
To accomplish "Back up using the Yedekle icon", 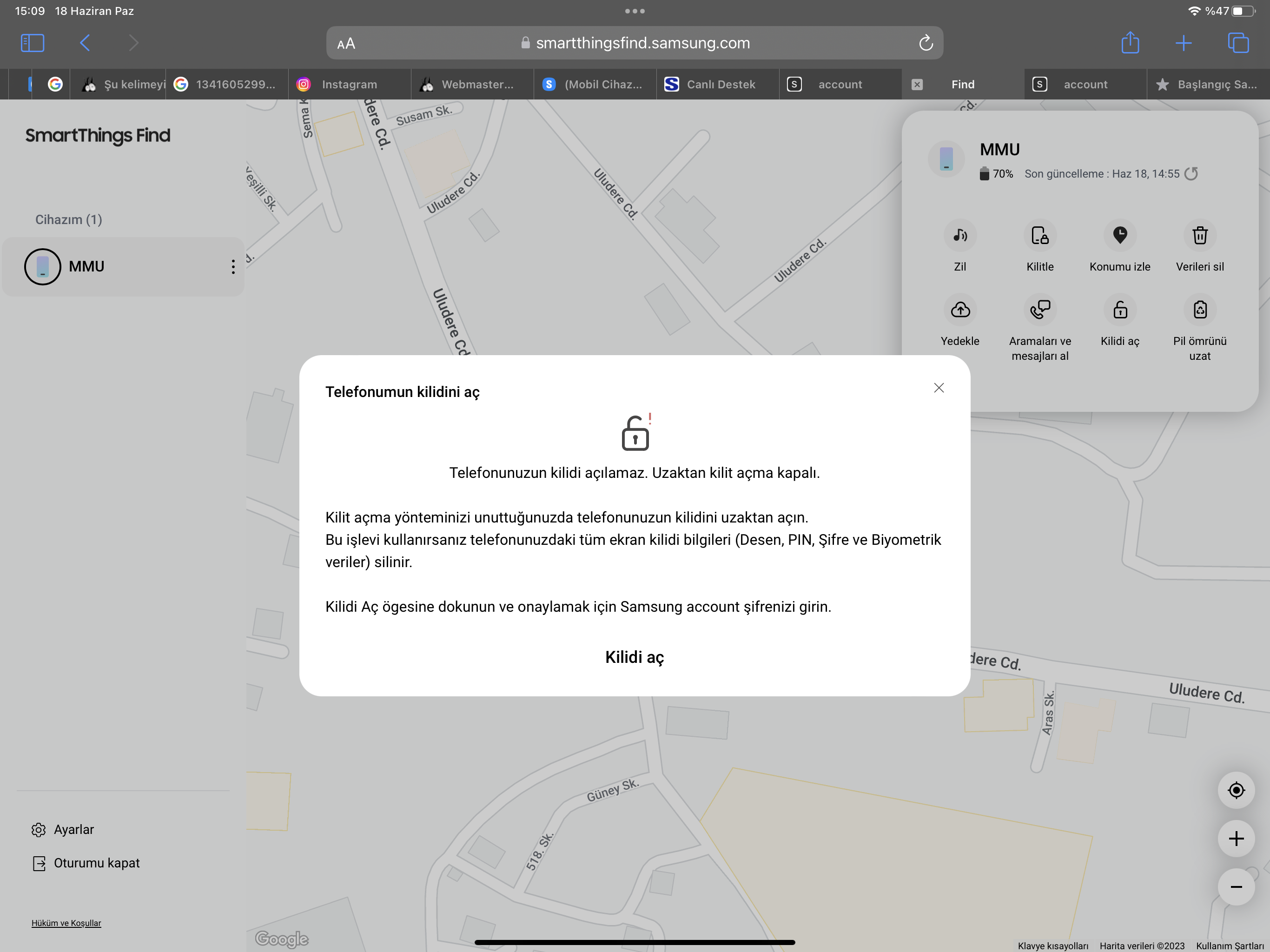I will (x=960, y=310).
